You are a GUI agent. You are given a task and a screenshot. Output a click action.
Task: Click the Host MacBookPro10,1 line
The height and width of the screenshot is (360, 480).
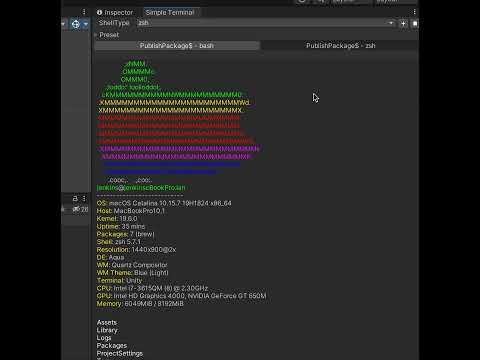click(x=131, y=211)
